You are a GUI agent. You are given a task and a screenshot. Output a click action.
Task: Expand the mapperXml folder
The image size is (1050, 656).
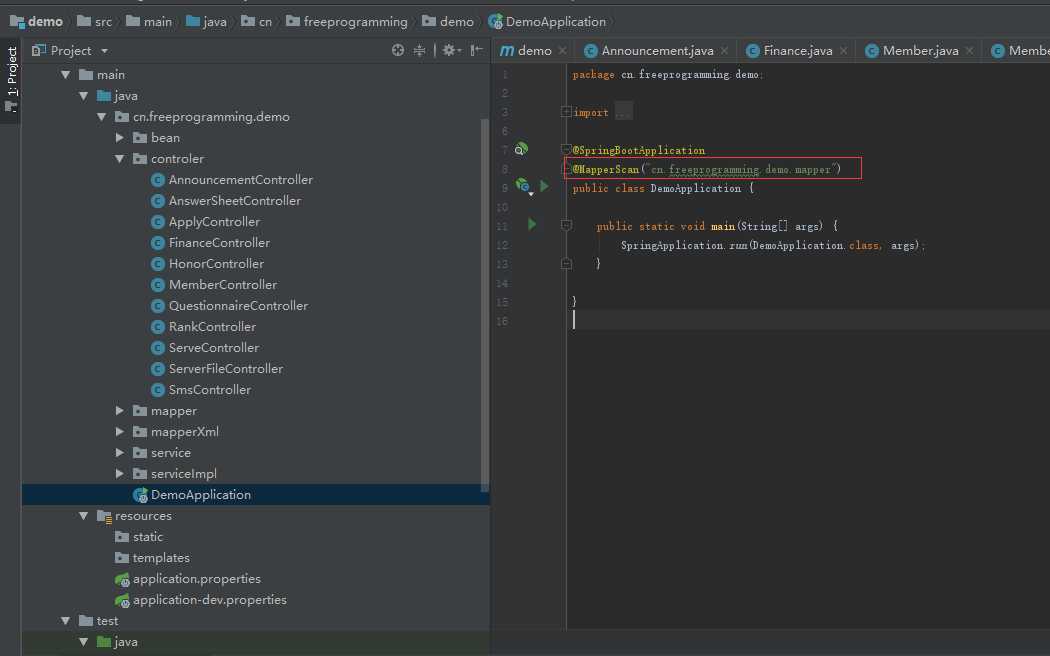pyautogui.click(x=120, y=432)
